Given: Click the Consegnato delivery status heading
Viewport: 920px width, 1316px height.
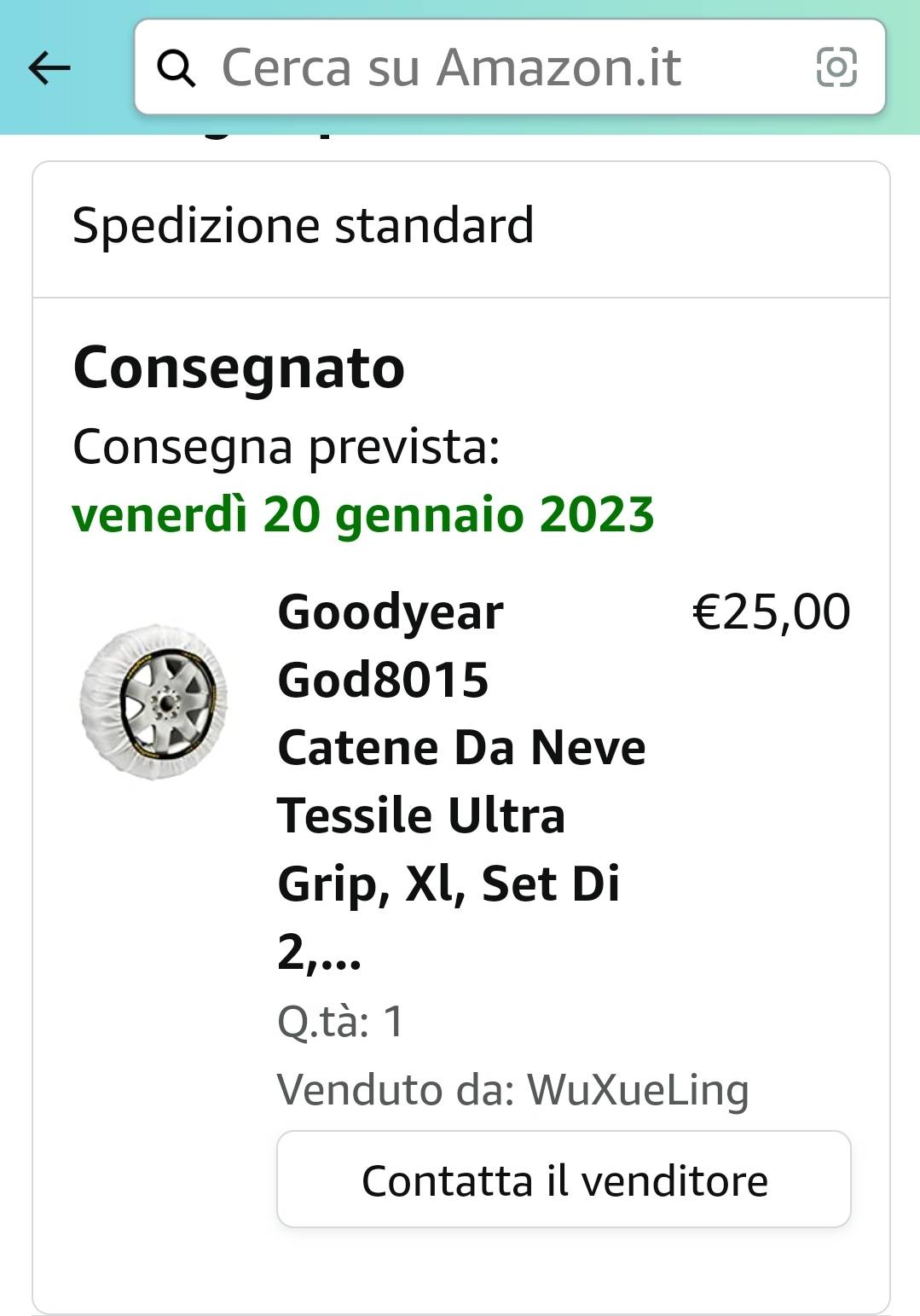Looking at the screenshot, I should click(x=240, y=368).
